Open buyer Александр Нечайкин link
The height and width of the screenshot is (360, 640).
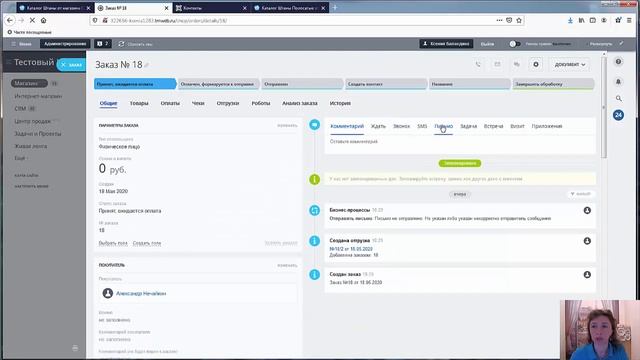pos(141,293)
